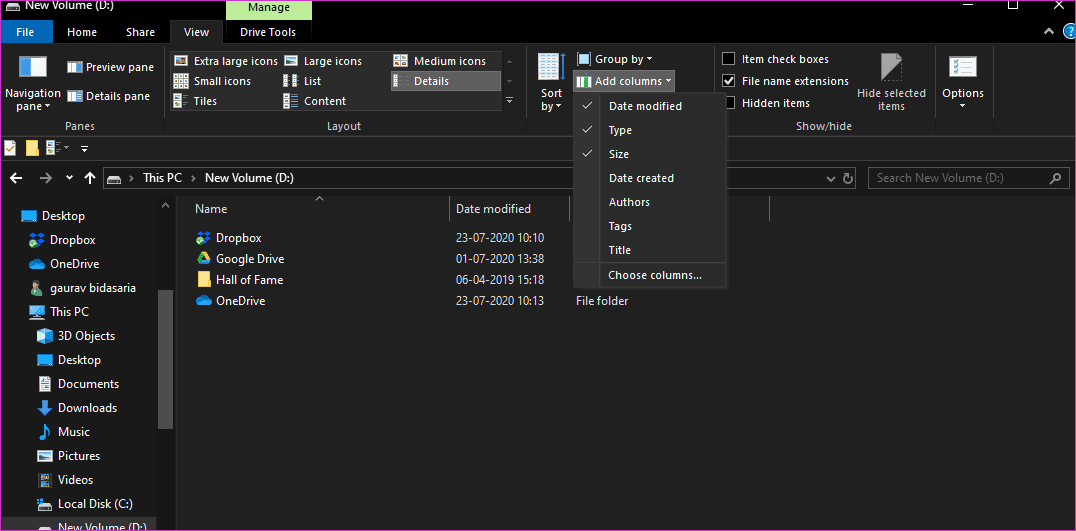
Task: Click the Sort by icon
Action: [551, 67]
